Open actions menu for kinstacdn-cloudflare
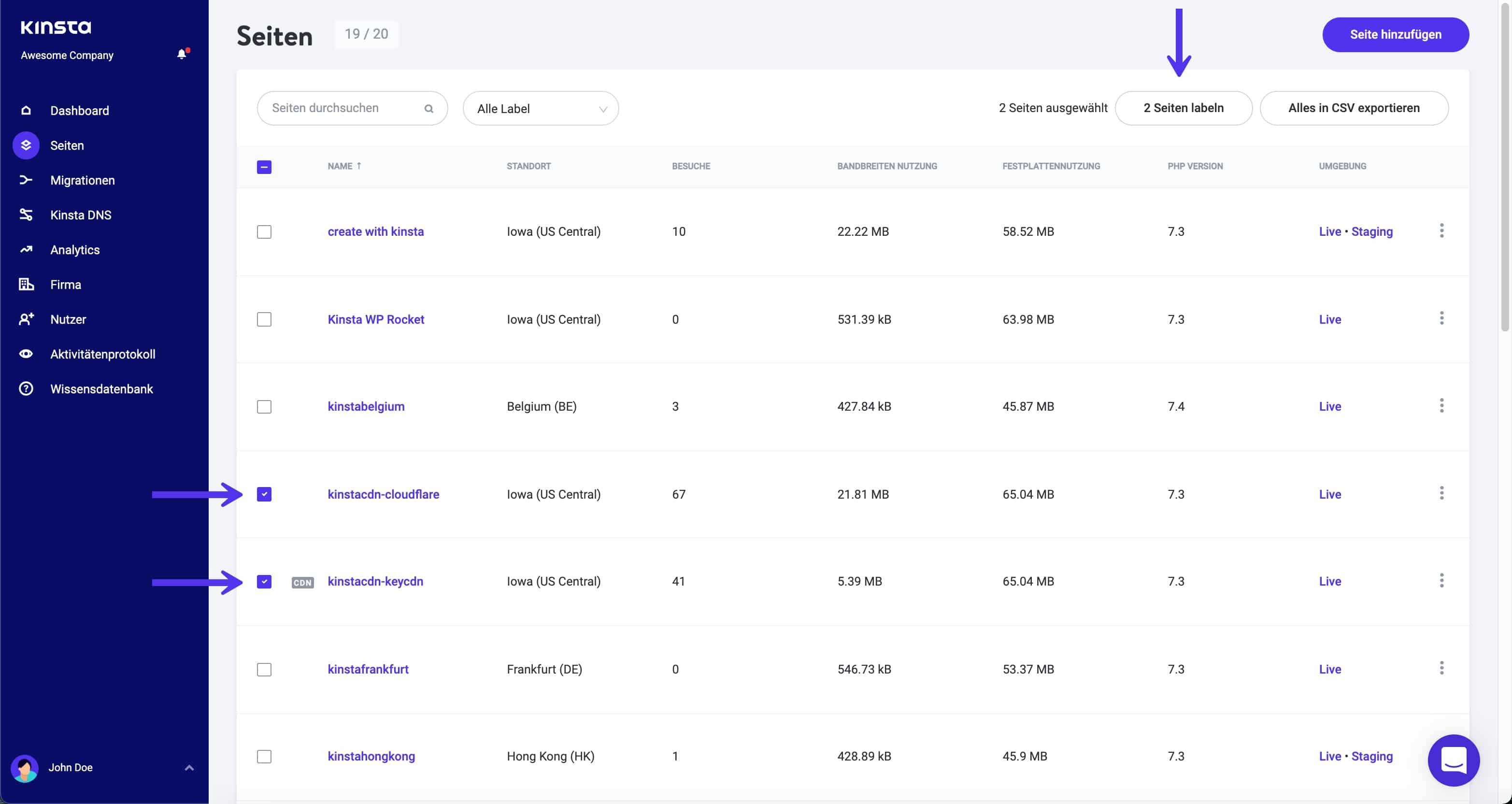The height and width of the screenshot is (804, 1512). pyautogui.click(x=1441, y=493)
